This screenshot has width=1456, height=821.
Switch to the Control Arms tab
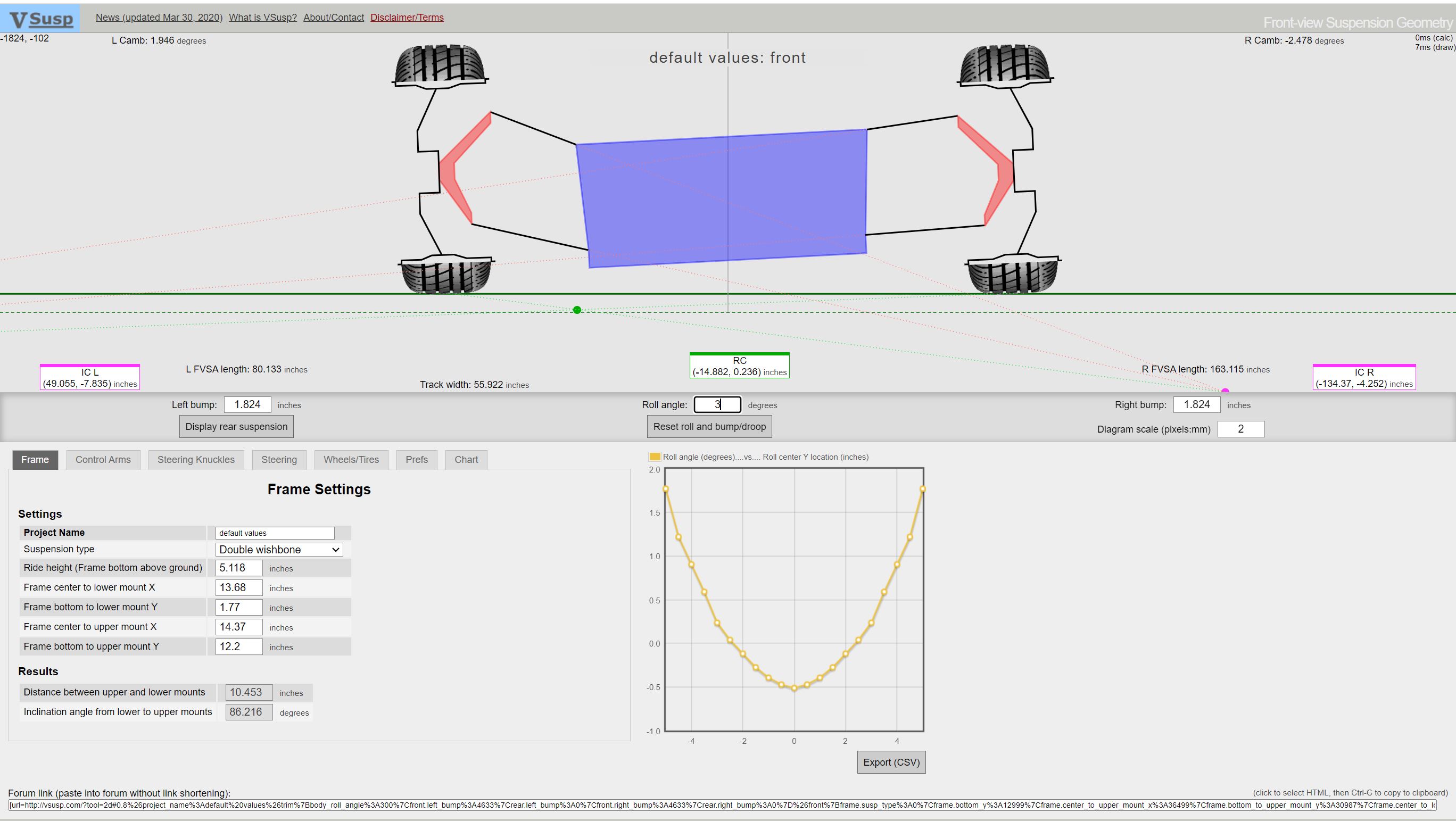pyautogui.click(x=103, y=459)
